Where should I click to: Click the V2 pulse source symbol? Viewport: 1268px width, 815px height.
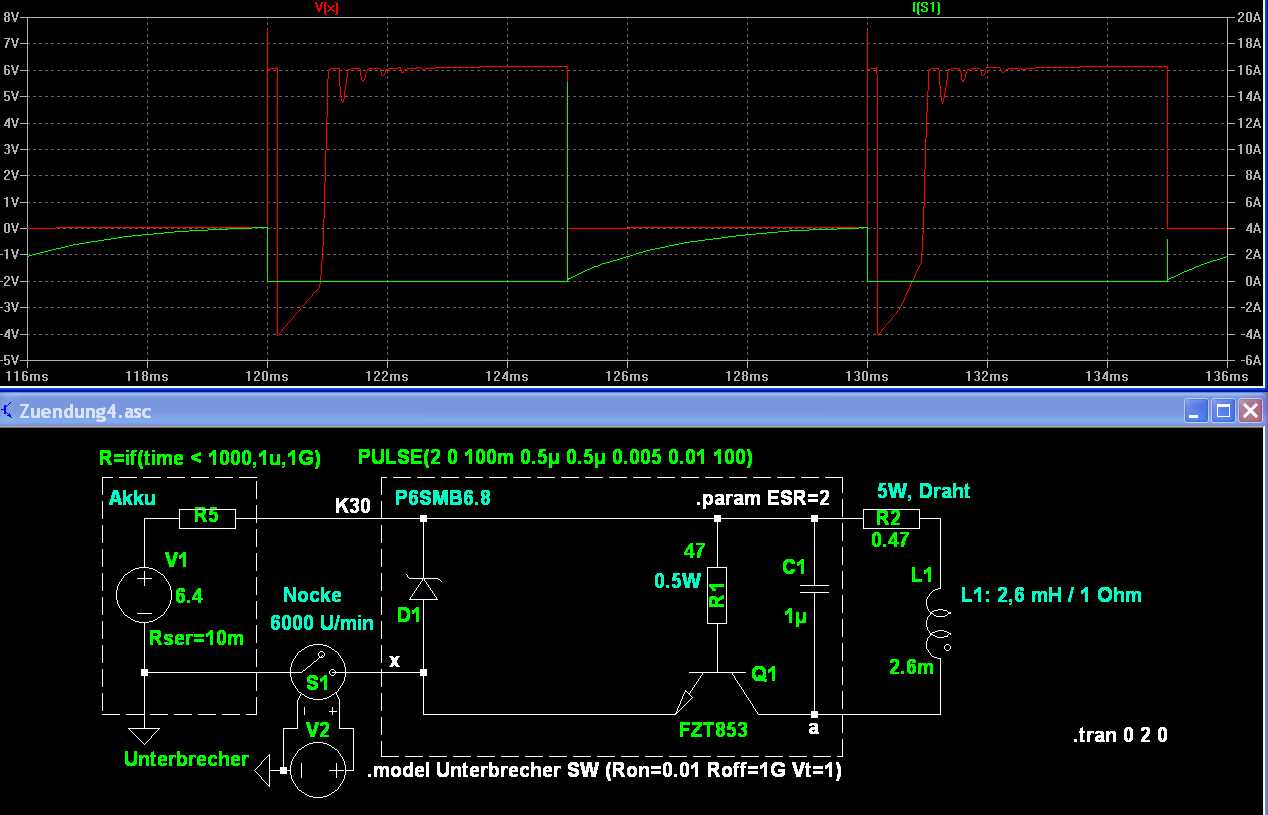coord(317,771)
